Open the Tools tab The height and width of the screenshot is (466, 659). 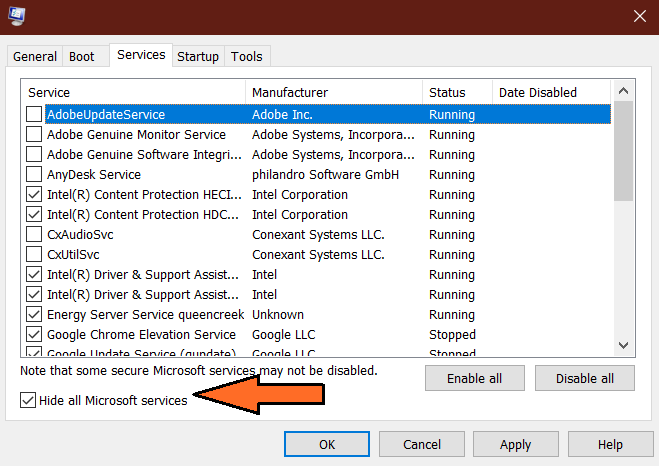point(247,56)
